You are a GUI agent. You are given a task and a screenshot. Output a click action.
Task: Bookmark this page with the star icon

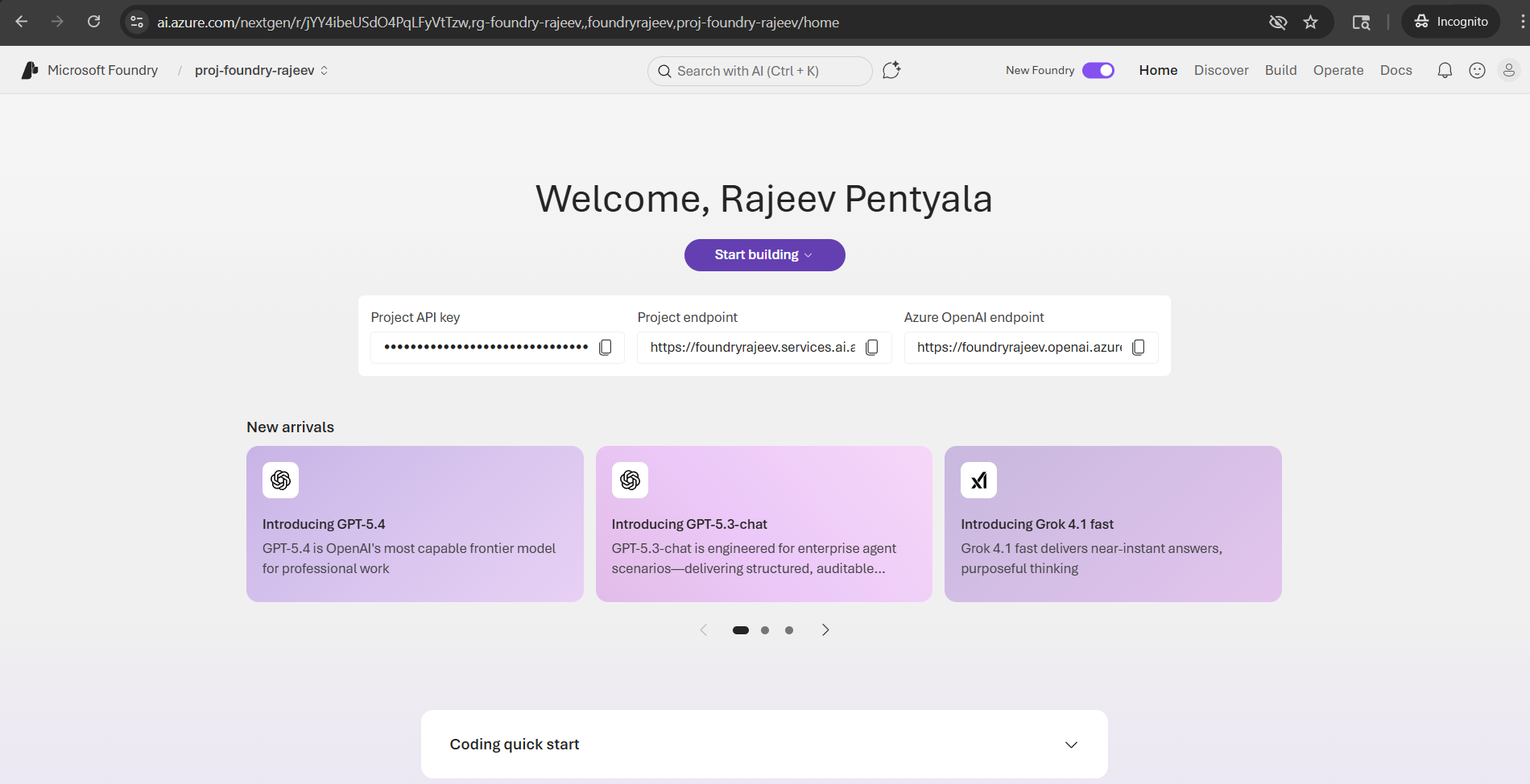[1310, 23]
